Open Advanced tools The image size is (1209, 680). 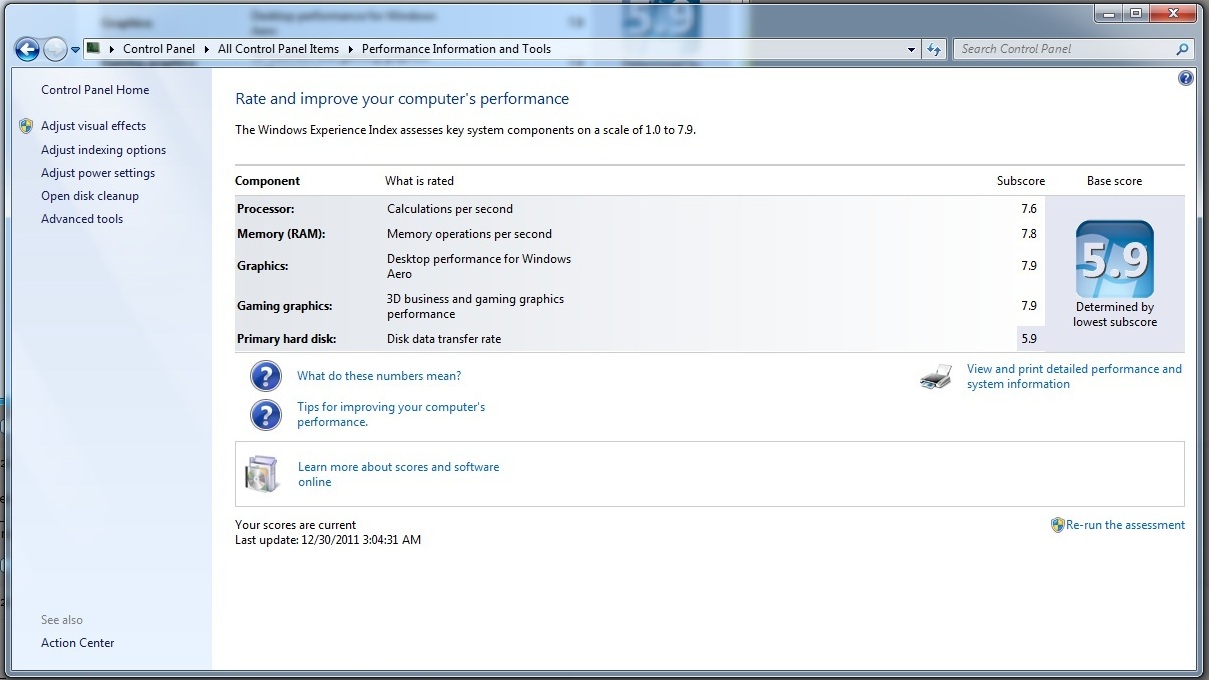82,219
